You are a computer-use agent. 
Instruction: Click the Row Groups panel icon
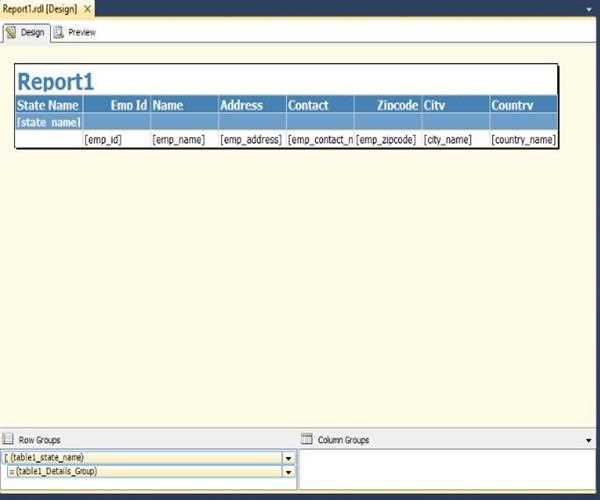[x=8, y=439]
